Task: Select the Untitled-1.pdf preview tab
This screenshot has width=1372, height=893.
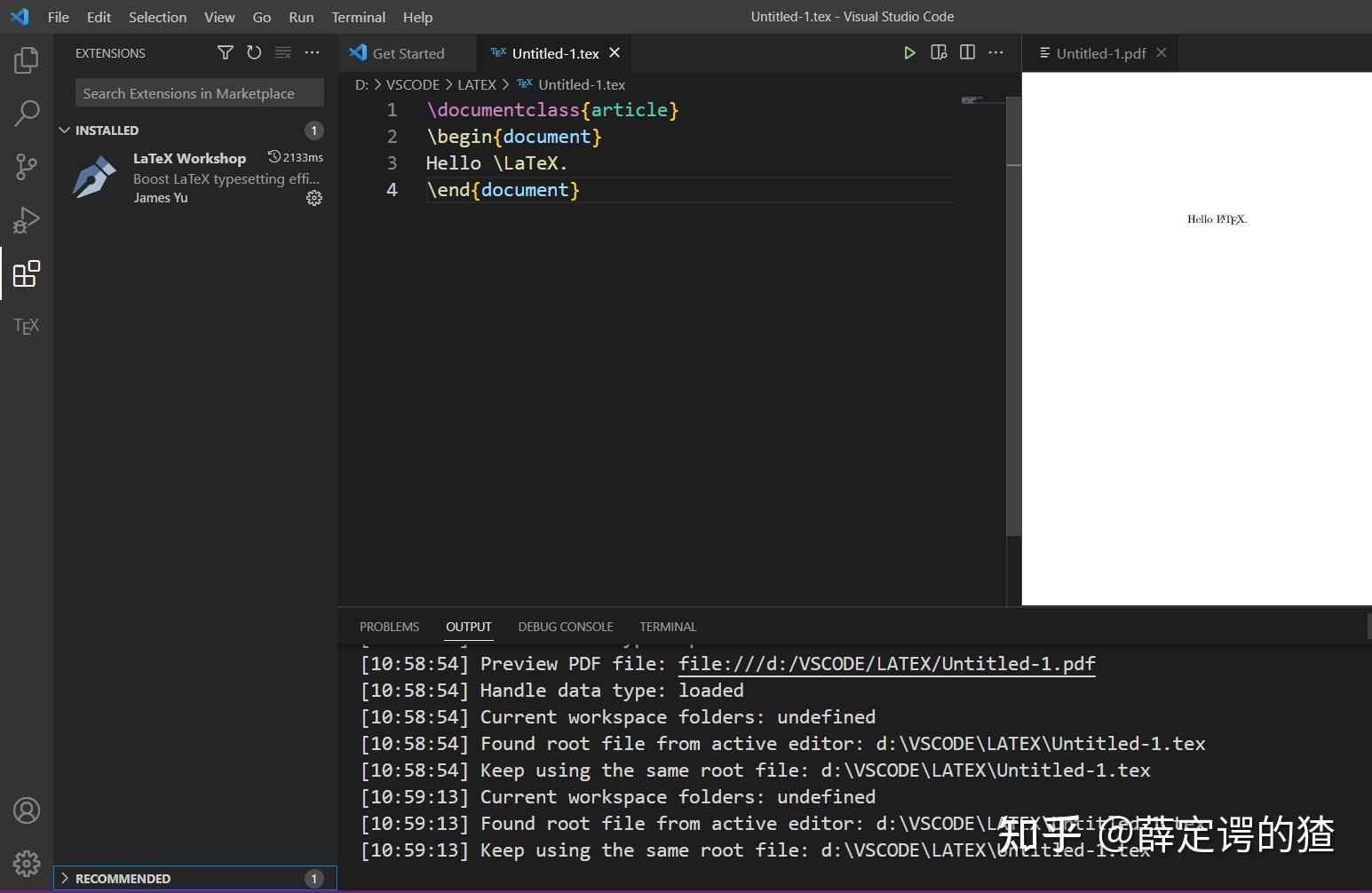Action: point(1101,53)
